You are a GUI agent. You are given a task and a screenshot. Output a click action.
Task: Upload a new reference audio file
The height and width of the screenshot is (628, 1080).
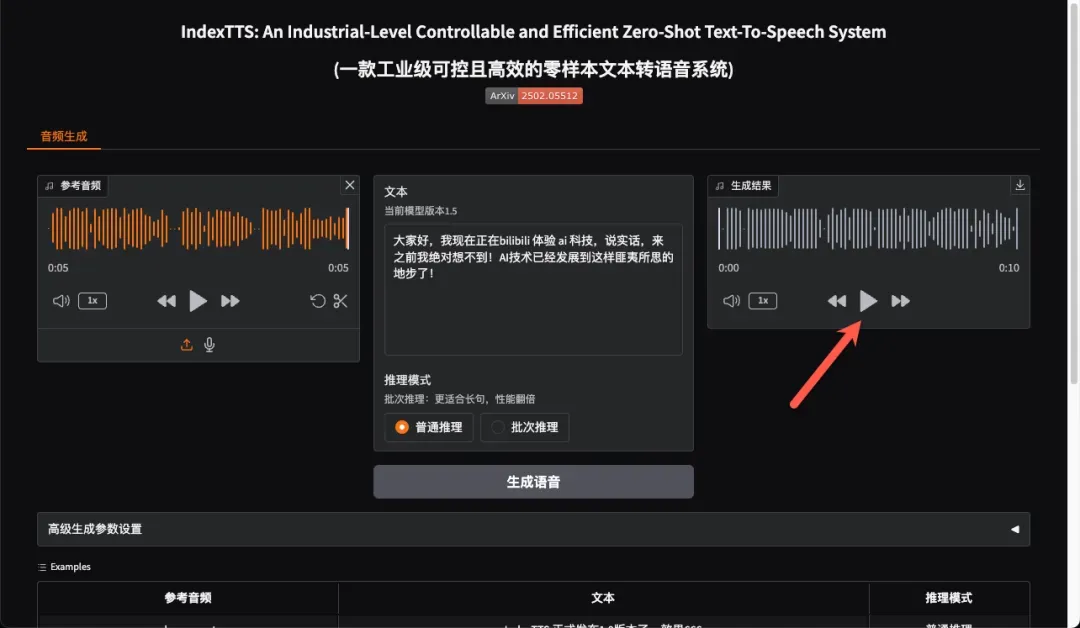pyautogui.click(x=186, y=344)
